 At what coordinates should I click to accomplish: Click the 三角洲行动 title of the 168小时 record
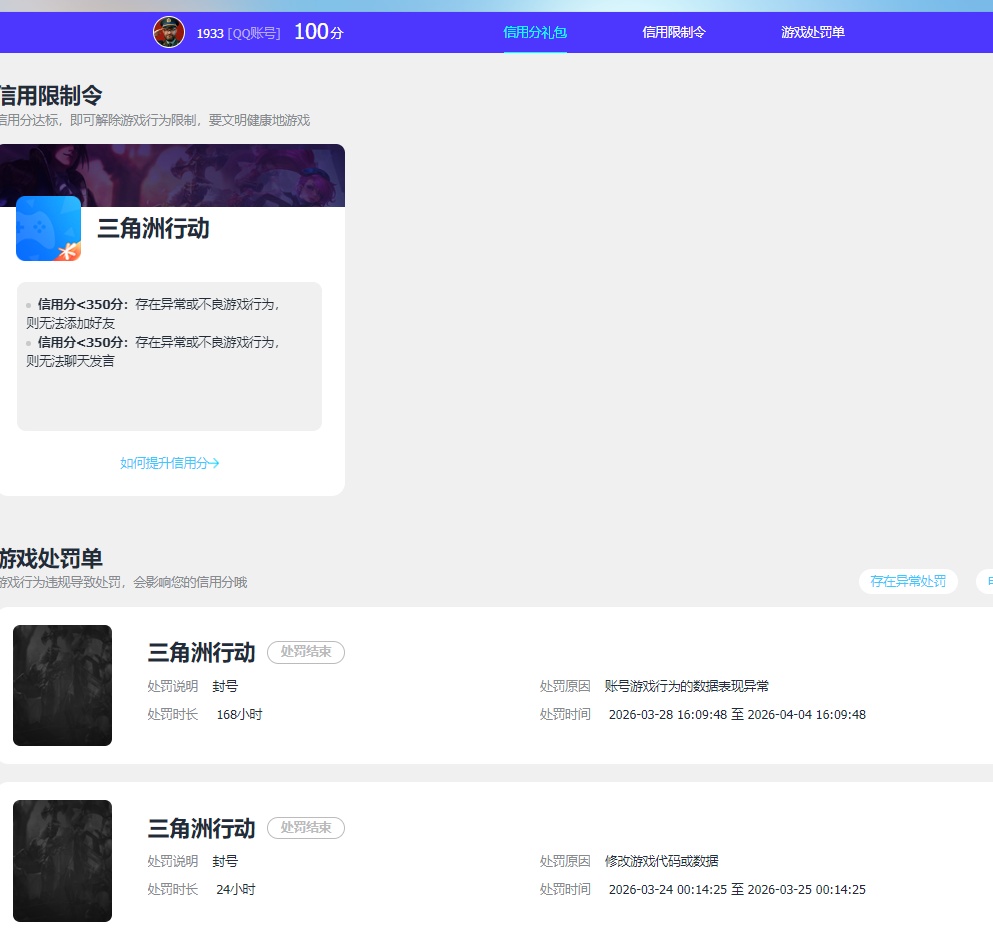click(201, 652)
